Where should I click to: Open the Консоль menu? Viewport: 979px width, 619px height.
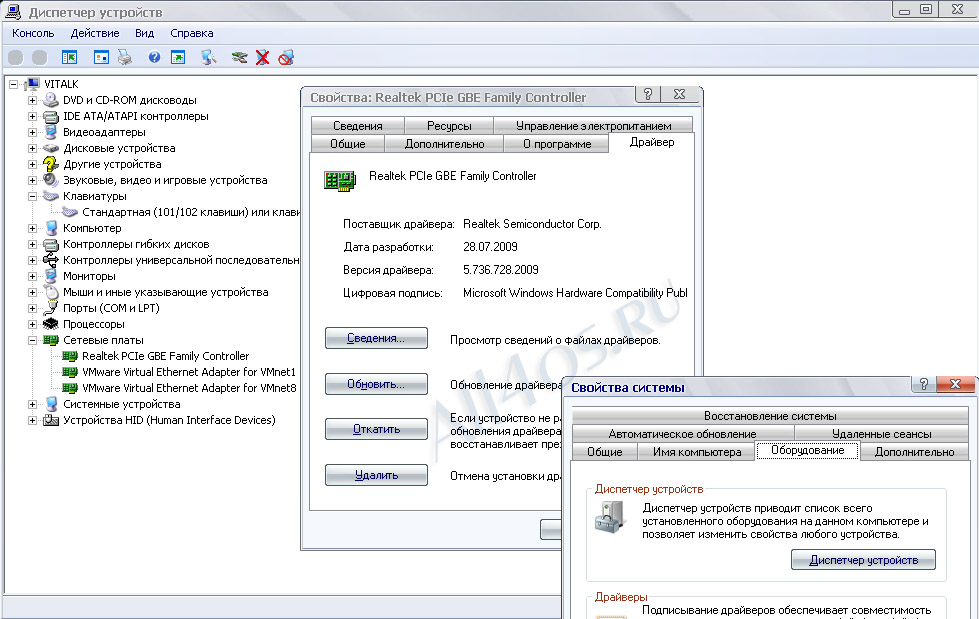(x=33, y=33)
